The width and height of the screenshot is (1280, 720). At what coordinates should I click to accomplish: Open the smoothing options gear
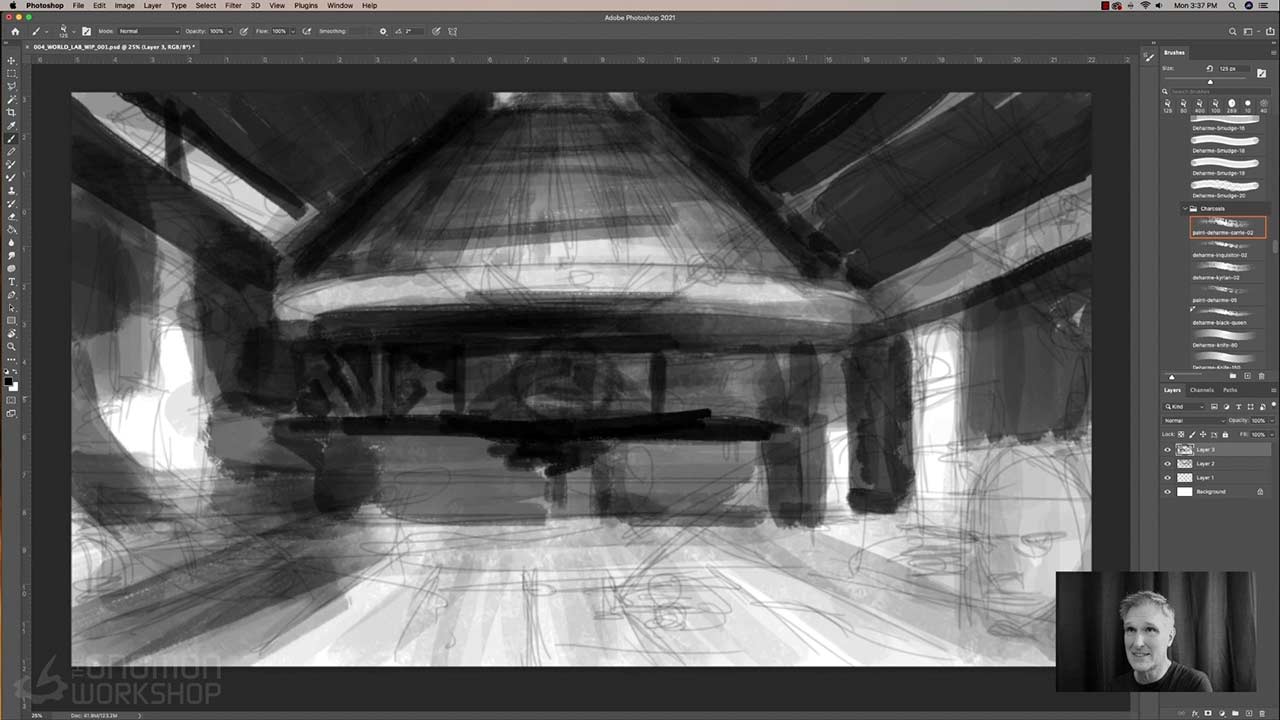(x=383, y=31)
